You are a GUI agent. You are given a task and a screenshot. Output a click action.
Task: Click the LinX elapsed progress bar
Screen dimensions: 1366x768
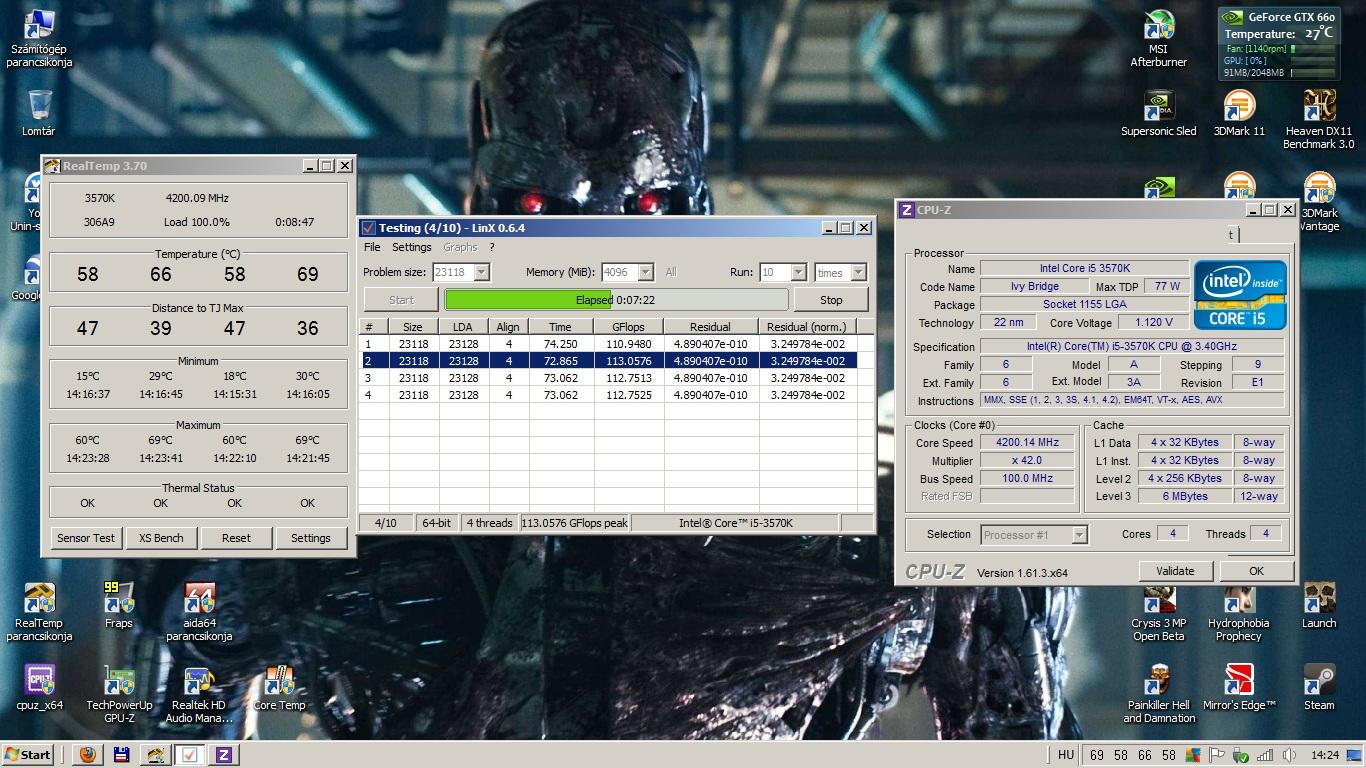[616, 299]
